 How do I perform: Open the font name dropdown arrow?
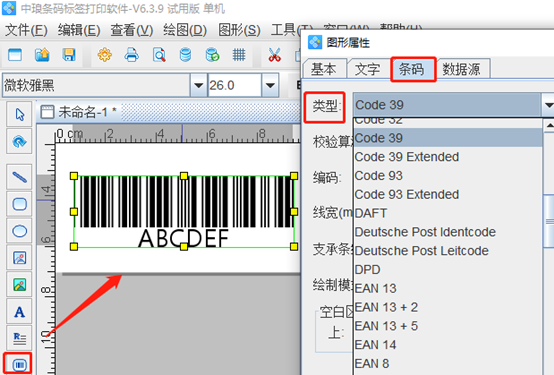(199, 85)
